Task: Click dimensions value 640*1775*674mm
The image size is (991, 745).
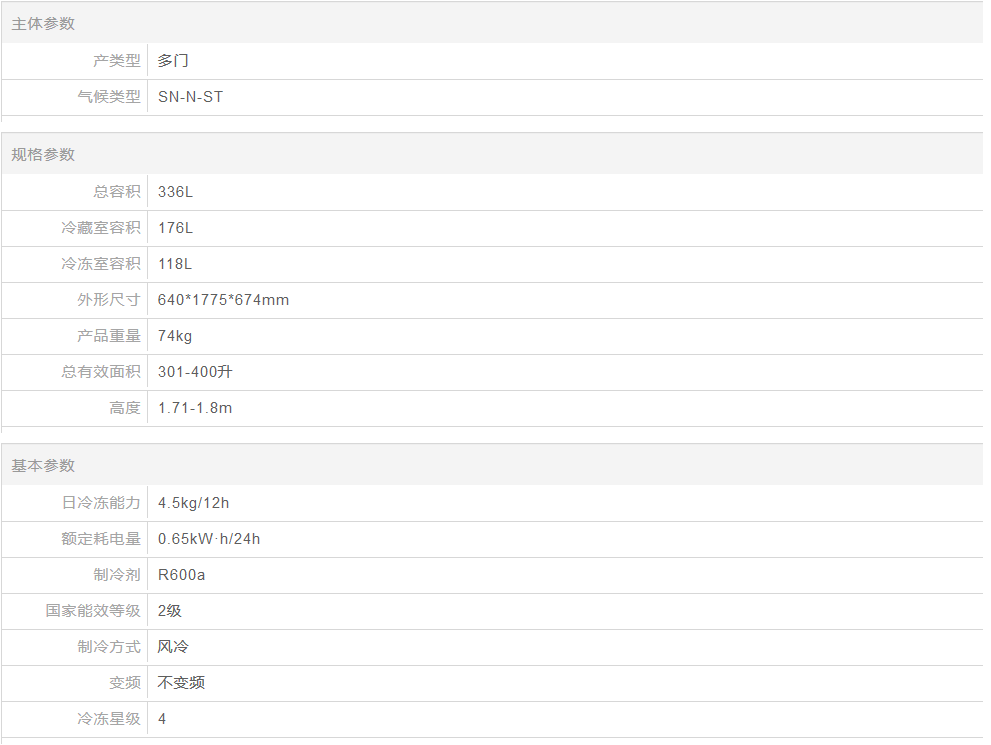Action: tap(223, 300)
